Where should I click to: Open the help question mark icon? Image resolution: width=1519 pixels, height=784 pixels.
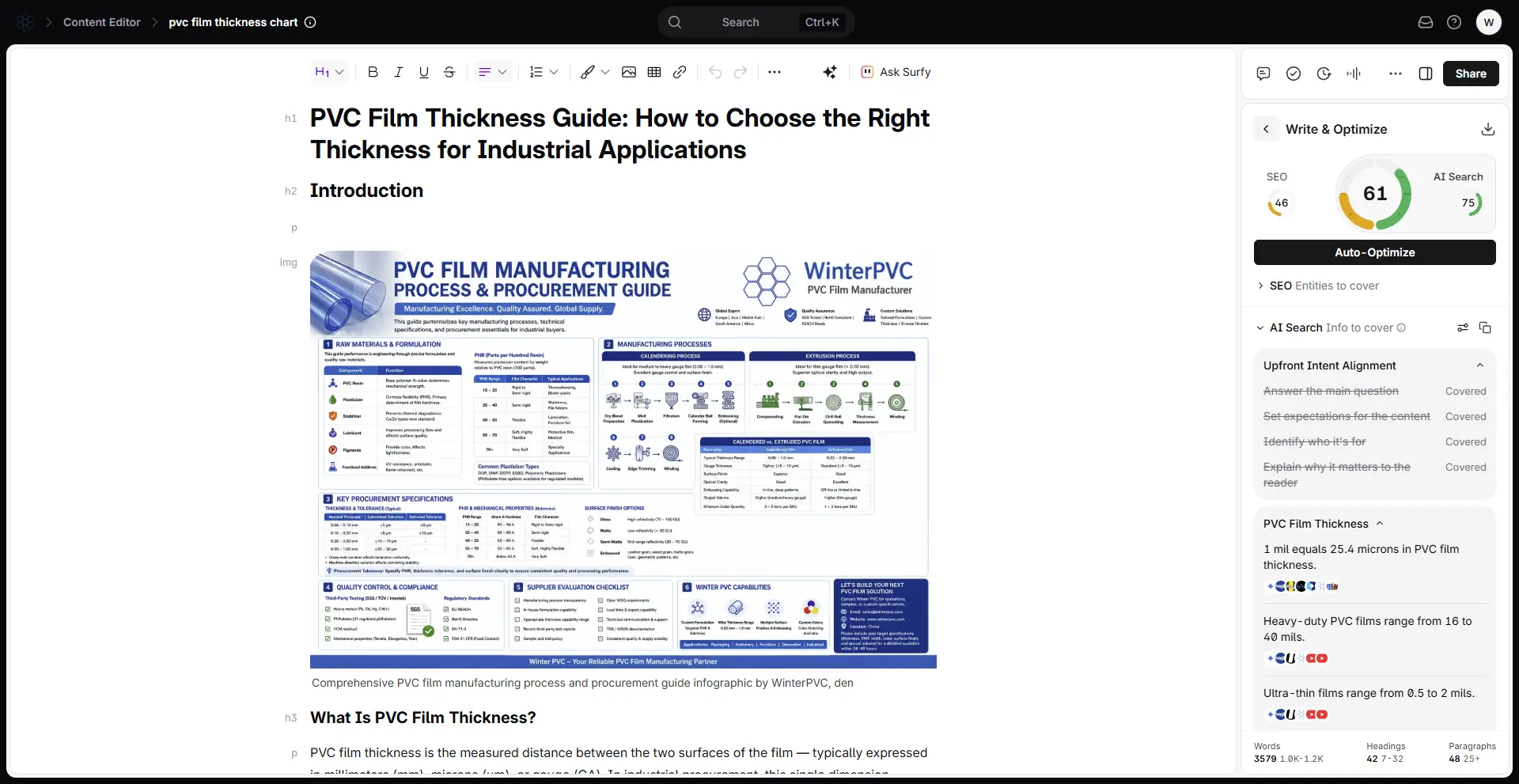coord(1454,22)
